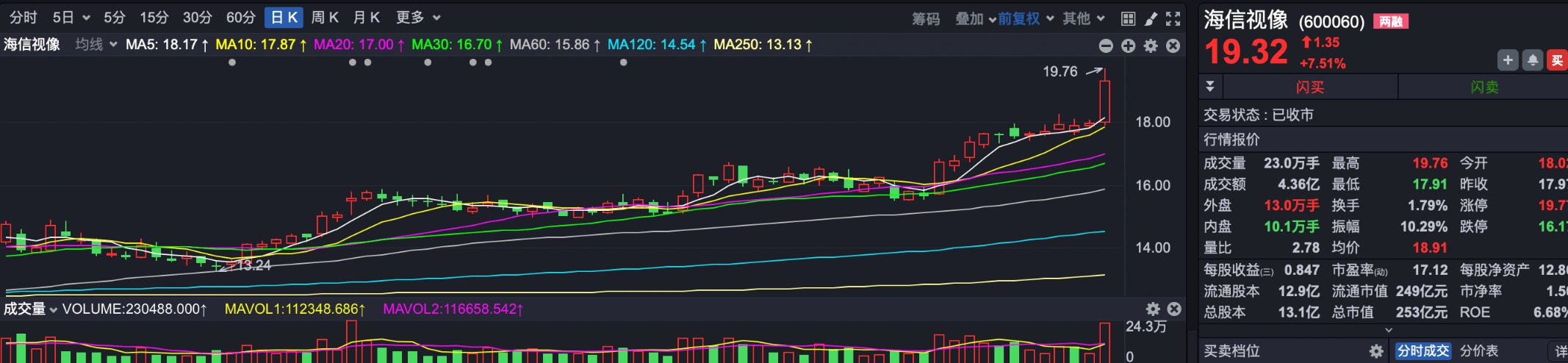Viewport: 1568px width, 363px height.
Task: Open 买卖档位 settings gear
Action: pos(1376,351)
